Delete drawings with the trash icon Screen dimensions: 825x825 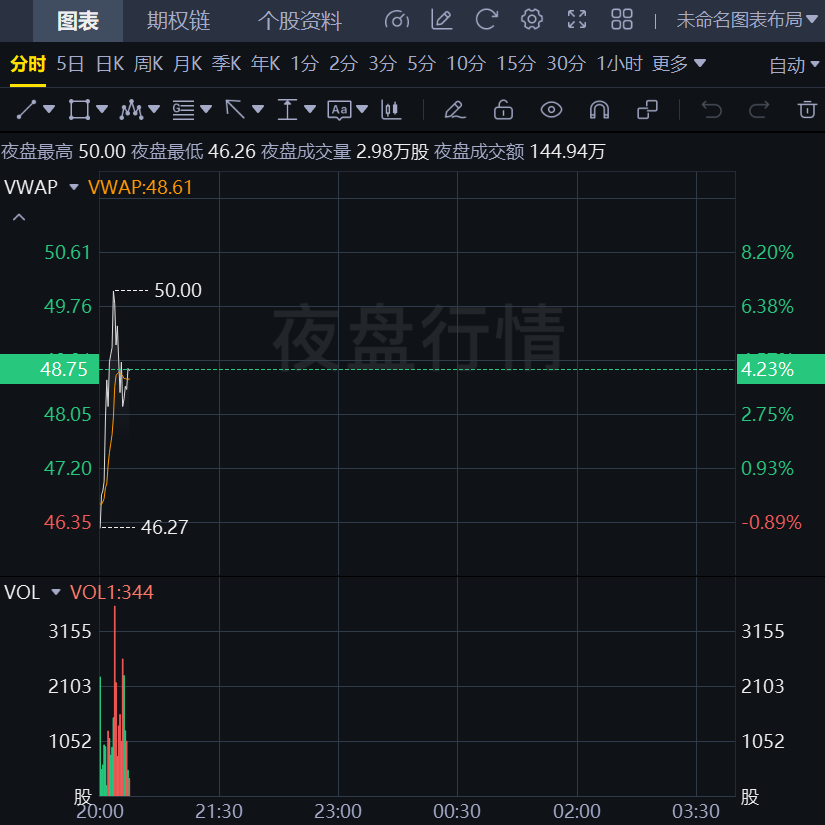point(806,109)
